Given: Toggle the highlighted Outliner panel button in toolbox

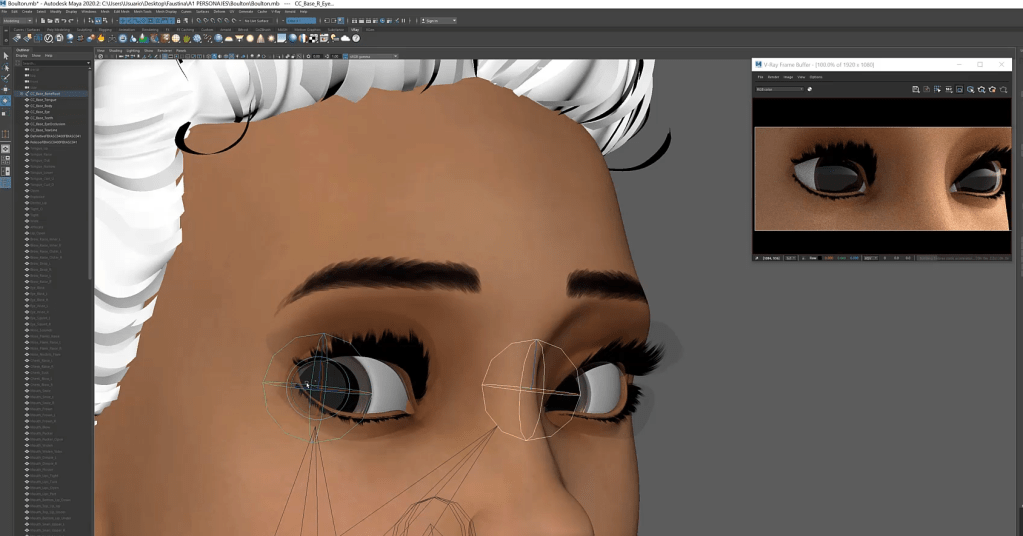Looking at the screenshot, I should click(6, 183).
